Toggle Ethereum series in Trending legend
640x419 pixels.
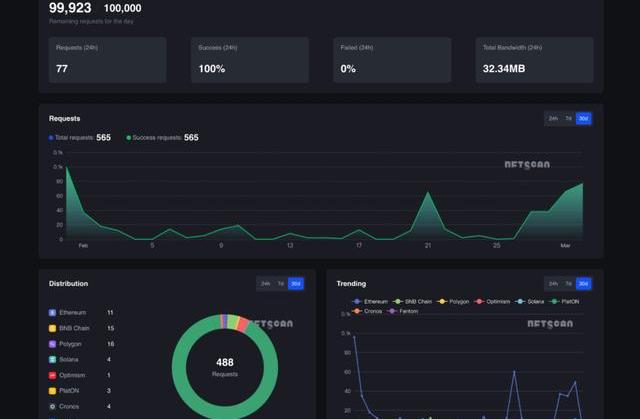coord(370,301)
